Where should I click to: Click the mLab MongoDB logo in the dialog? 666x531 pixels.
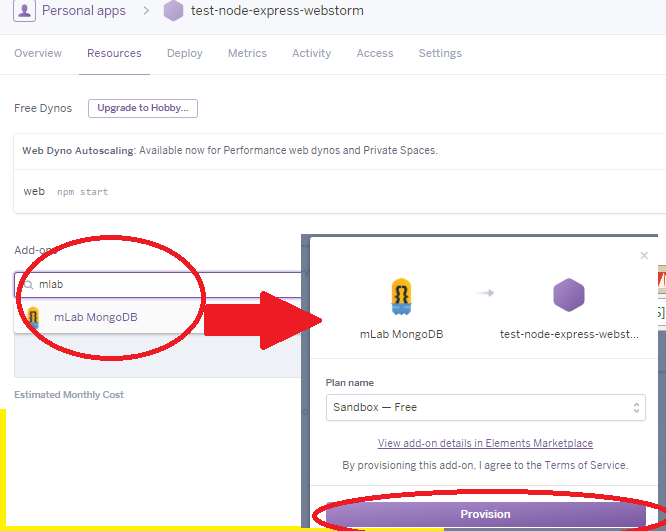coord(401,297)
